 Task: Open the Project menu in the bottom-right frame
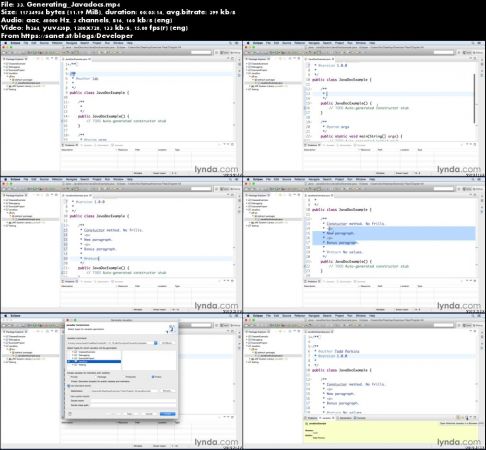[339, 316]
